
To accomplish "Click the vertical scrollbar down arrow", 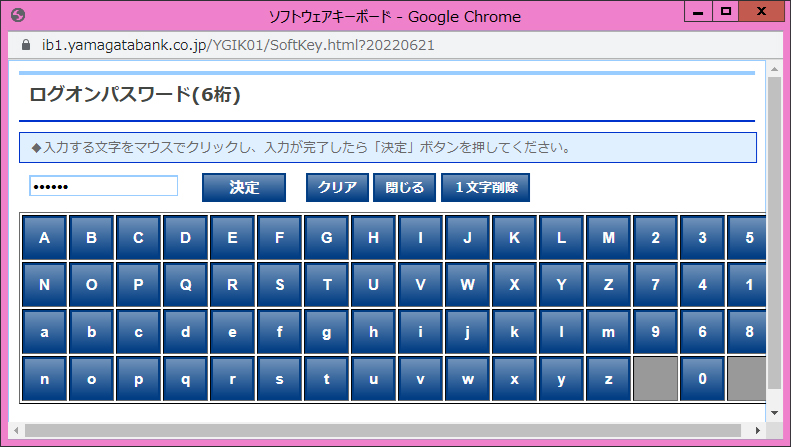I will point(774,413).
